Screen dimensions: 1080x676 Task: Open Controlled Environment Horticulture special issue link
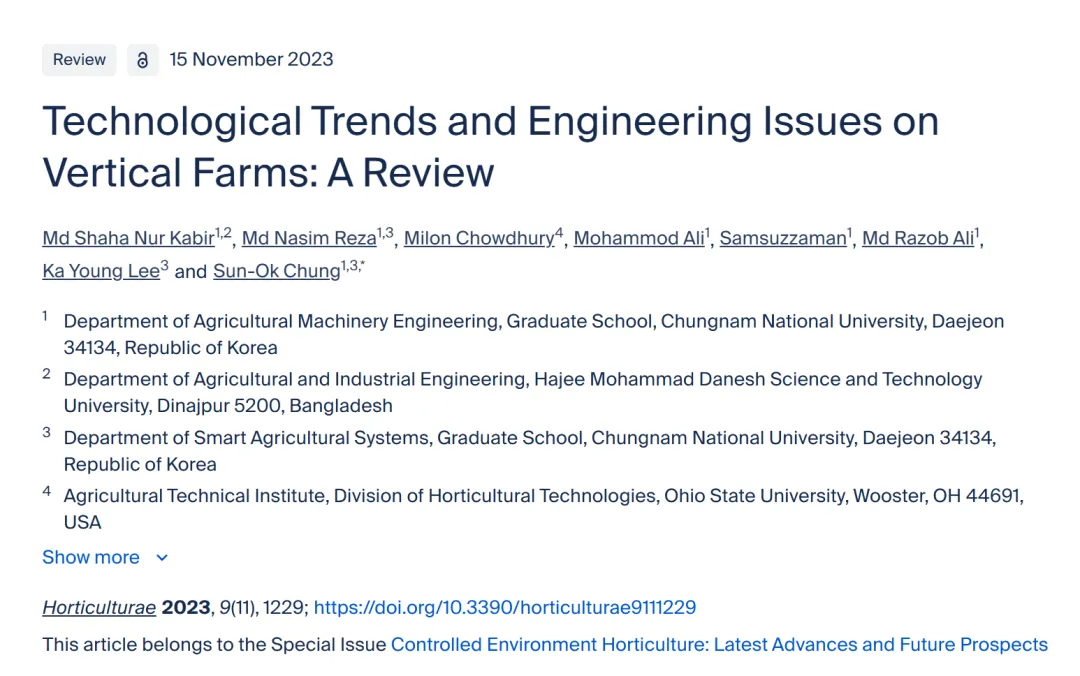point(719,644)
